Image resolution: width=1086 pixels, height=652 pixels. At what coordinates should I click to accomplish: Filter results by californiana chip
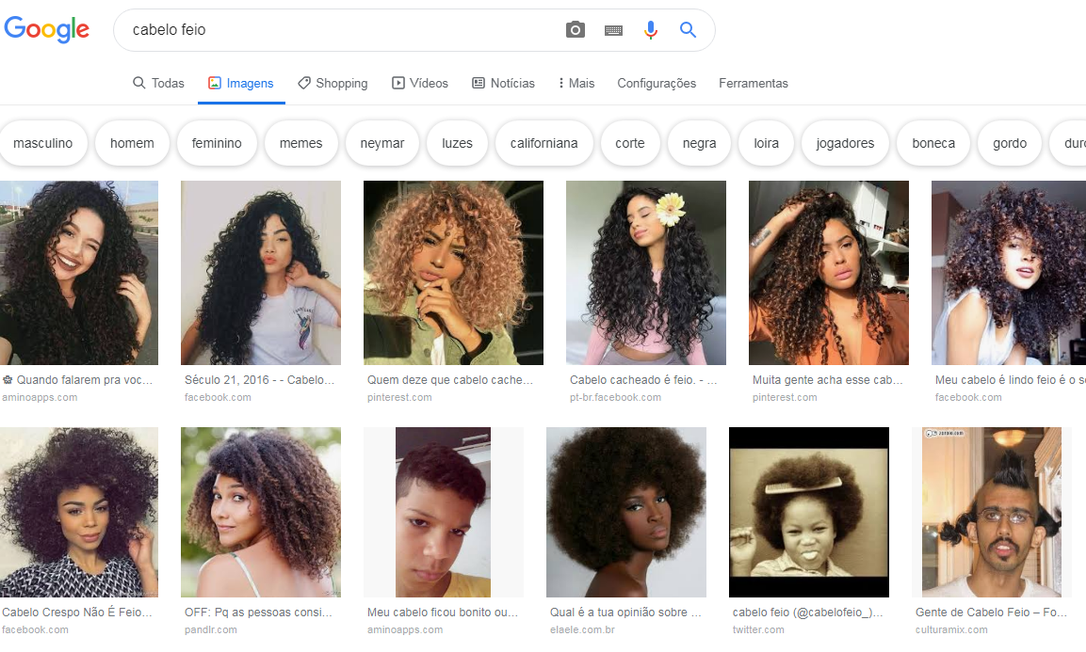click(544, 143)
